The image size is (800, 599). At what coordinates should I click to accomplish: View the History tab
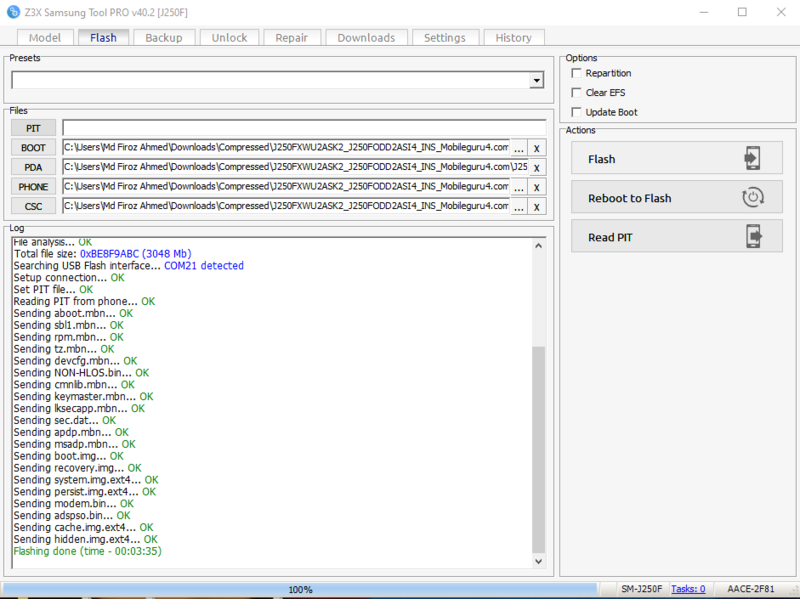click(x=513, y=38)
